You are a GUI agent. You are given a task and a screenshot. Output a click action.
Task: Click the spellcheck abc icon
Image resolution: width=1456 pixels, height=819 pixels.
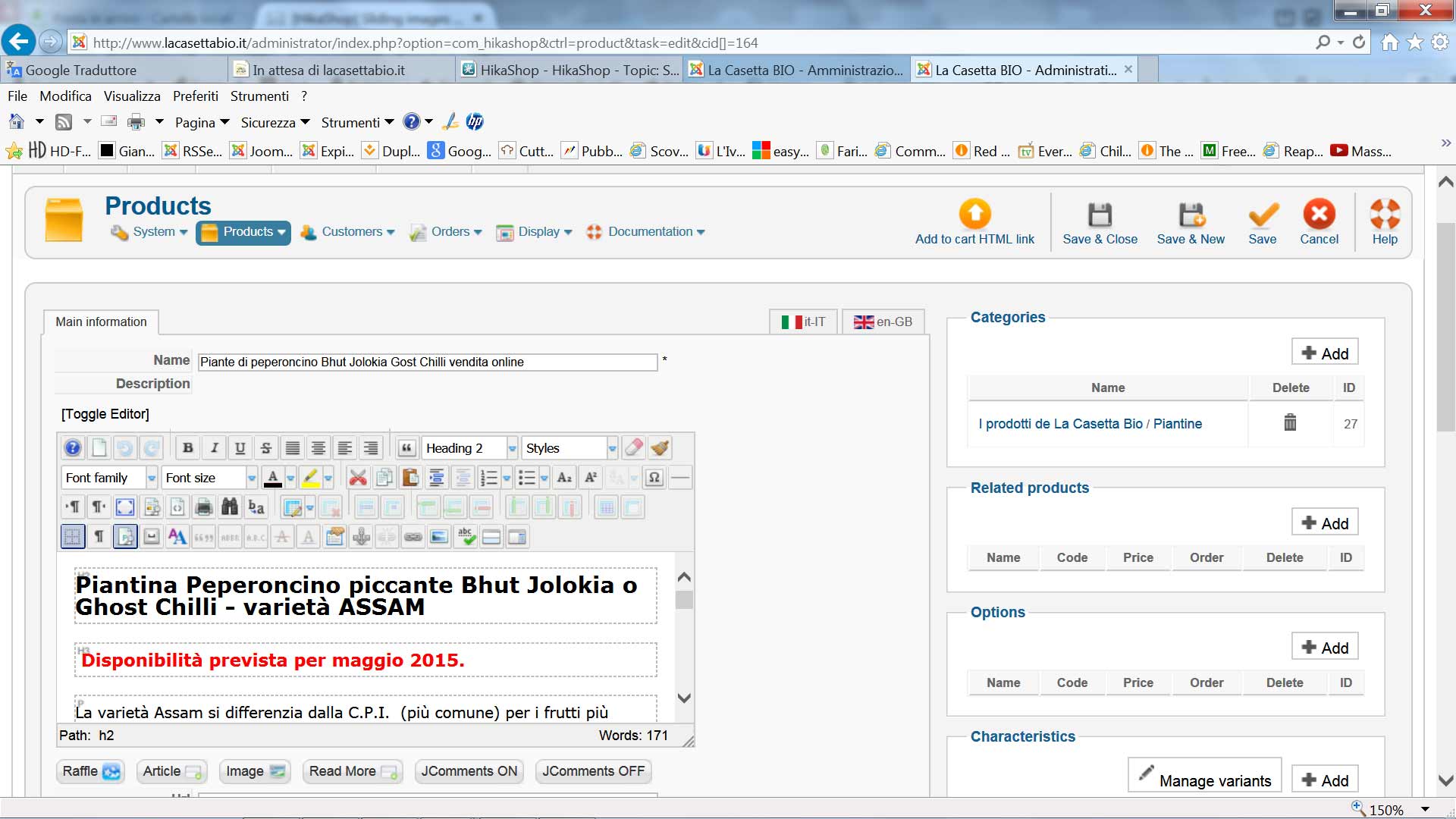coord(466,537)
